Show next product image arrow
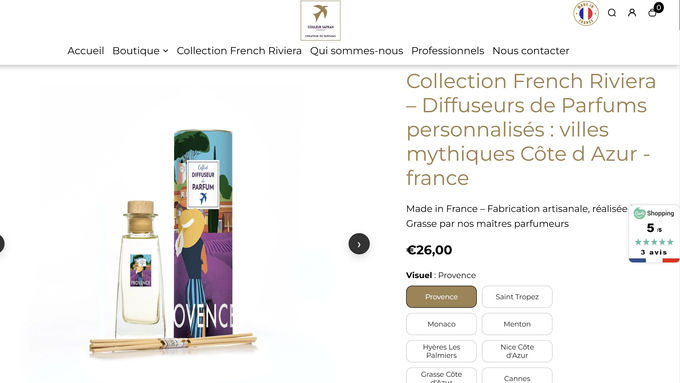Viewport: 680px width, 383px height. click(x=359, y=244)
